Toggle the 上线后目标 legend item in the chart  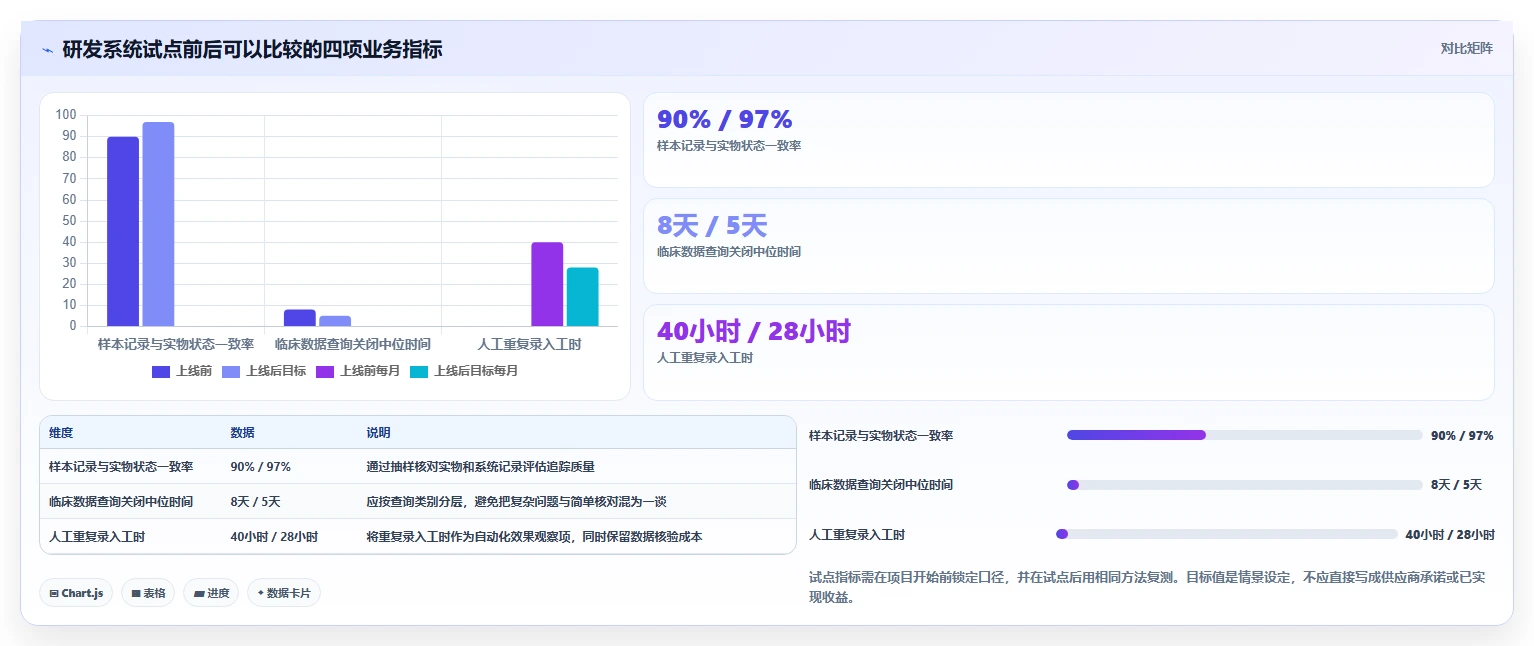(x=264, y=371)
